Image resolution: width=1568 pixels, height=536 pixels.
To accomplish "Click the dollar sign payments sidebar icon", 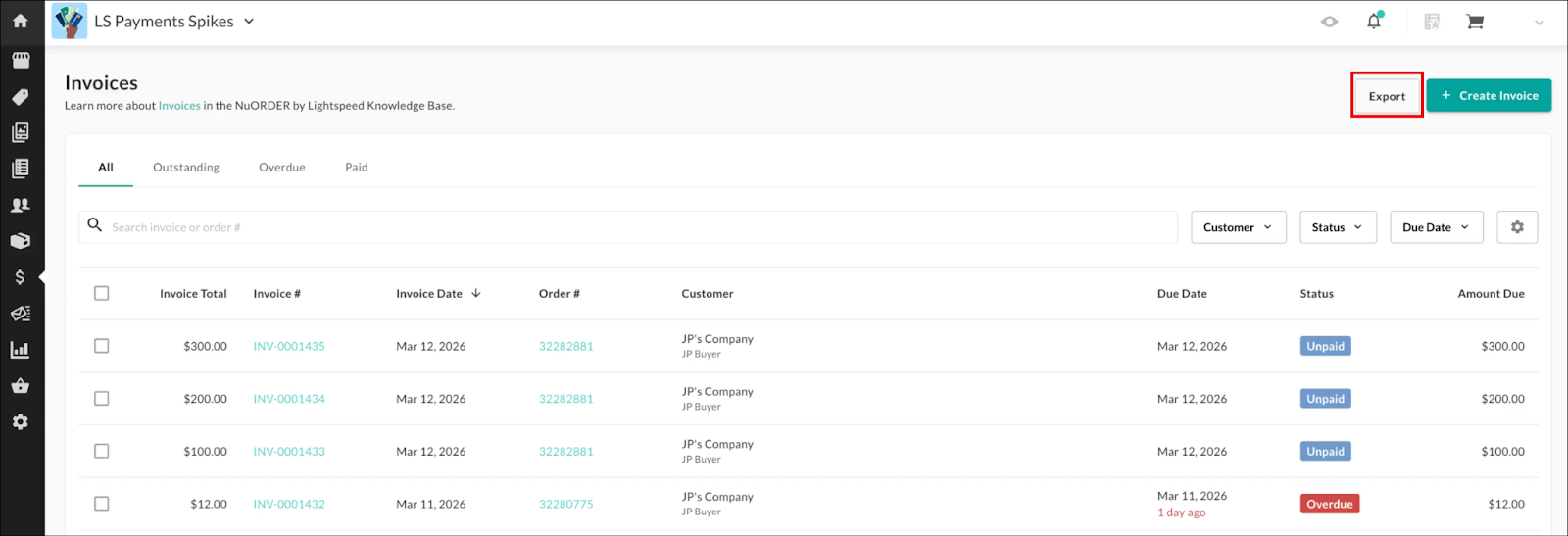I will [x=21, y=277].
